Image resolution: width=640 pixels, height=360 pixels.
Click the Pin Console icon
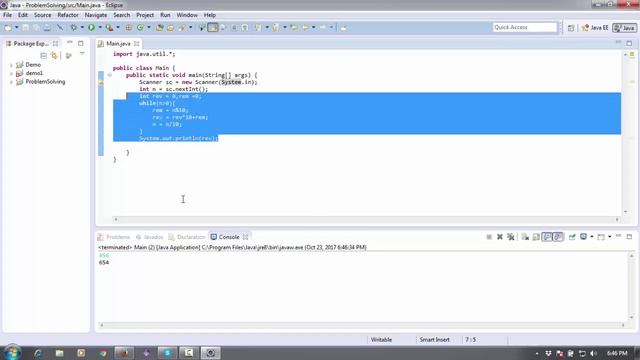coord(572,237)
